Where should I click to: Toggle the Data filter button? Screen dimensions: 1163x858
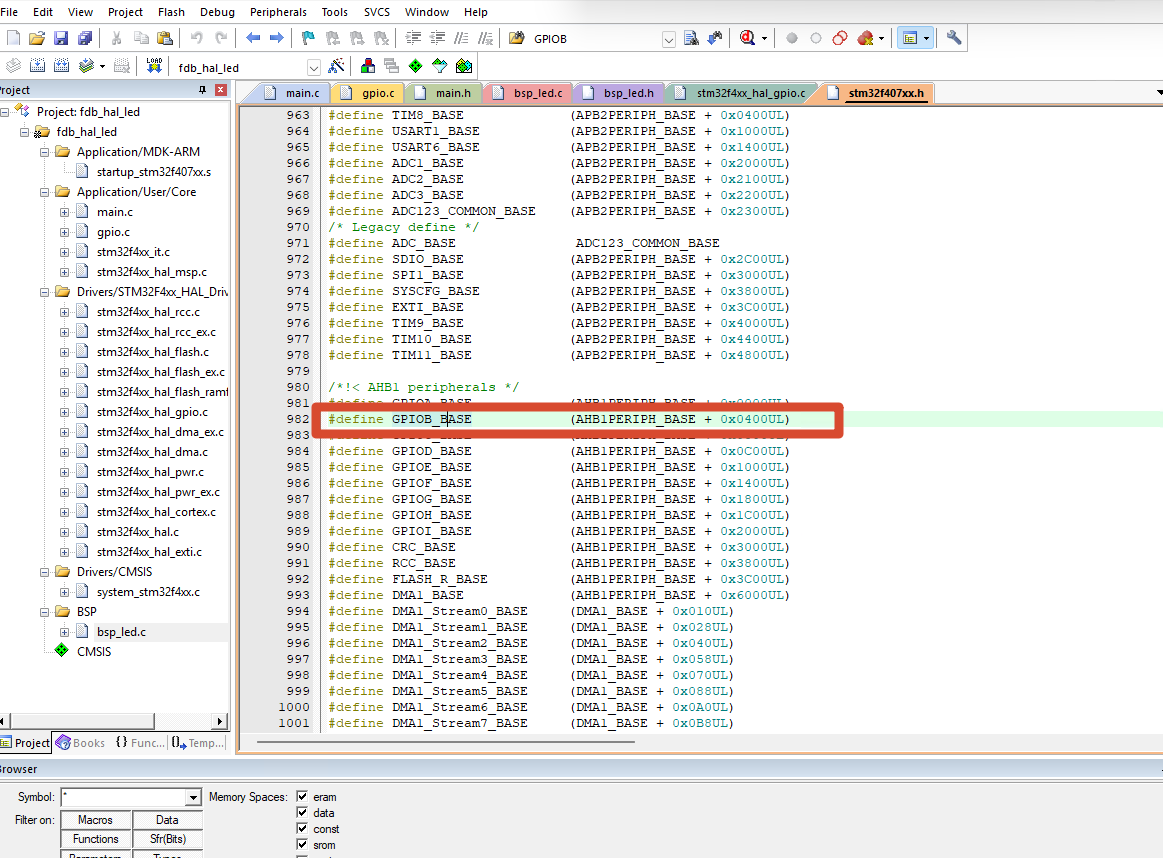click(167, 820)
